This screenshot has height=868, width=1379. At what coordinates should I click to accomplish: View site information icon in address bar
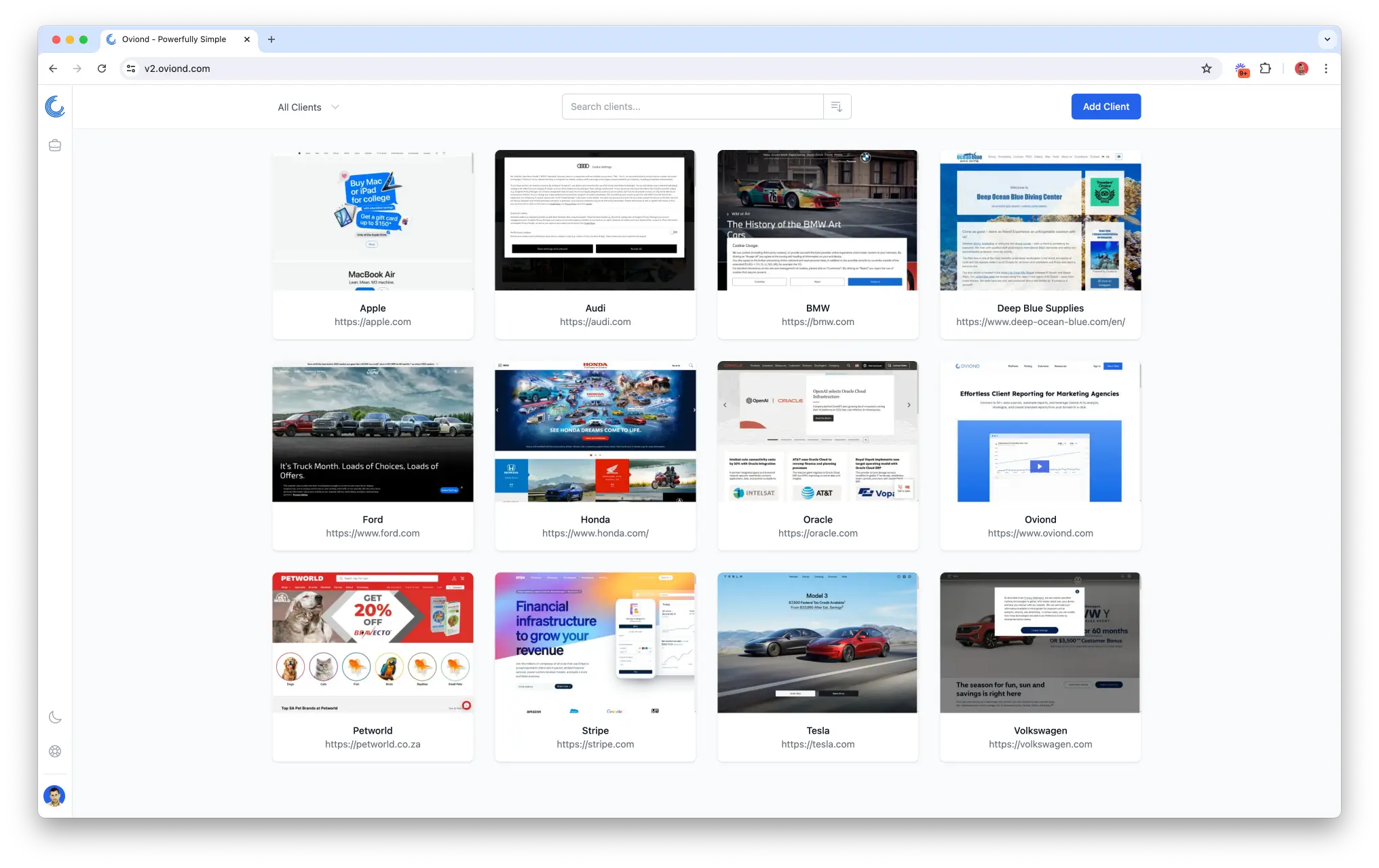(131, 69)
